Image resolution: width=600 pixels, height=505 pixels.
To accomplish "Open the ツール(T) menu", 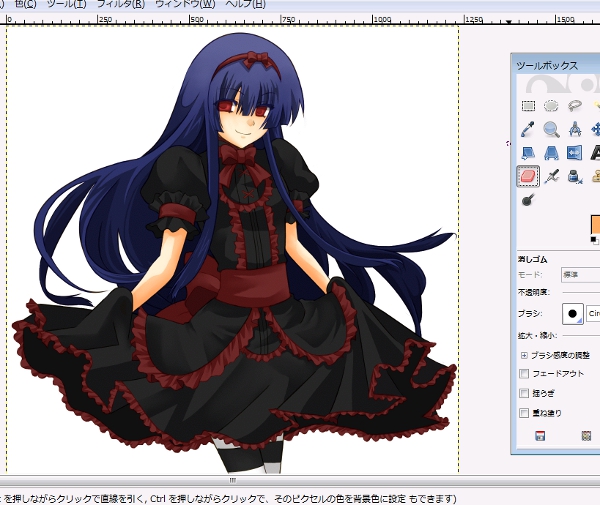I will point(66,4).
